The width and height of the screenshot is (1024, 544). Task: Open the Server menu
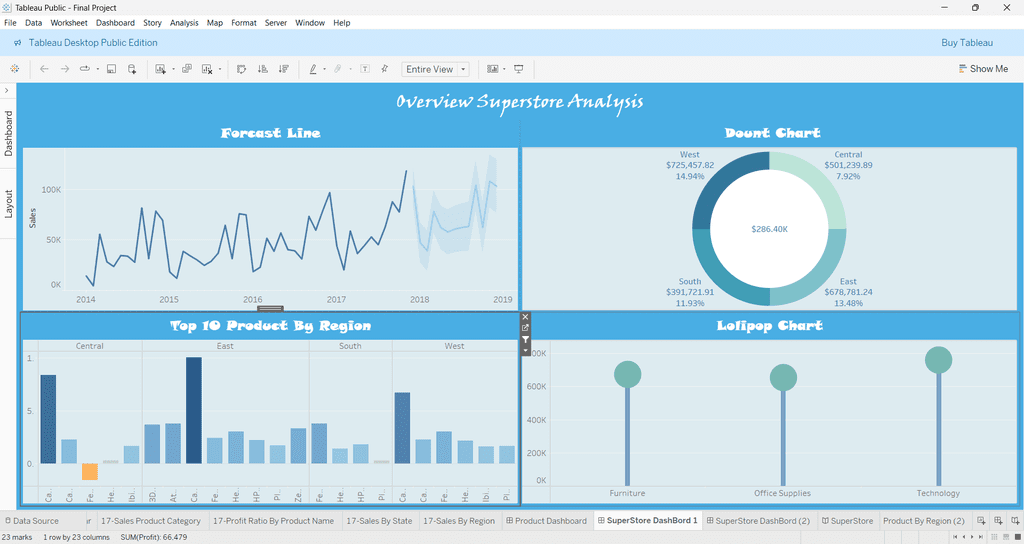click(x=276, y=23)
